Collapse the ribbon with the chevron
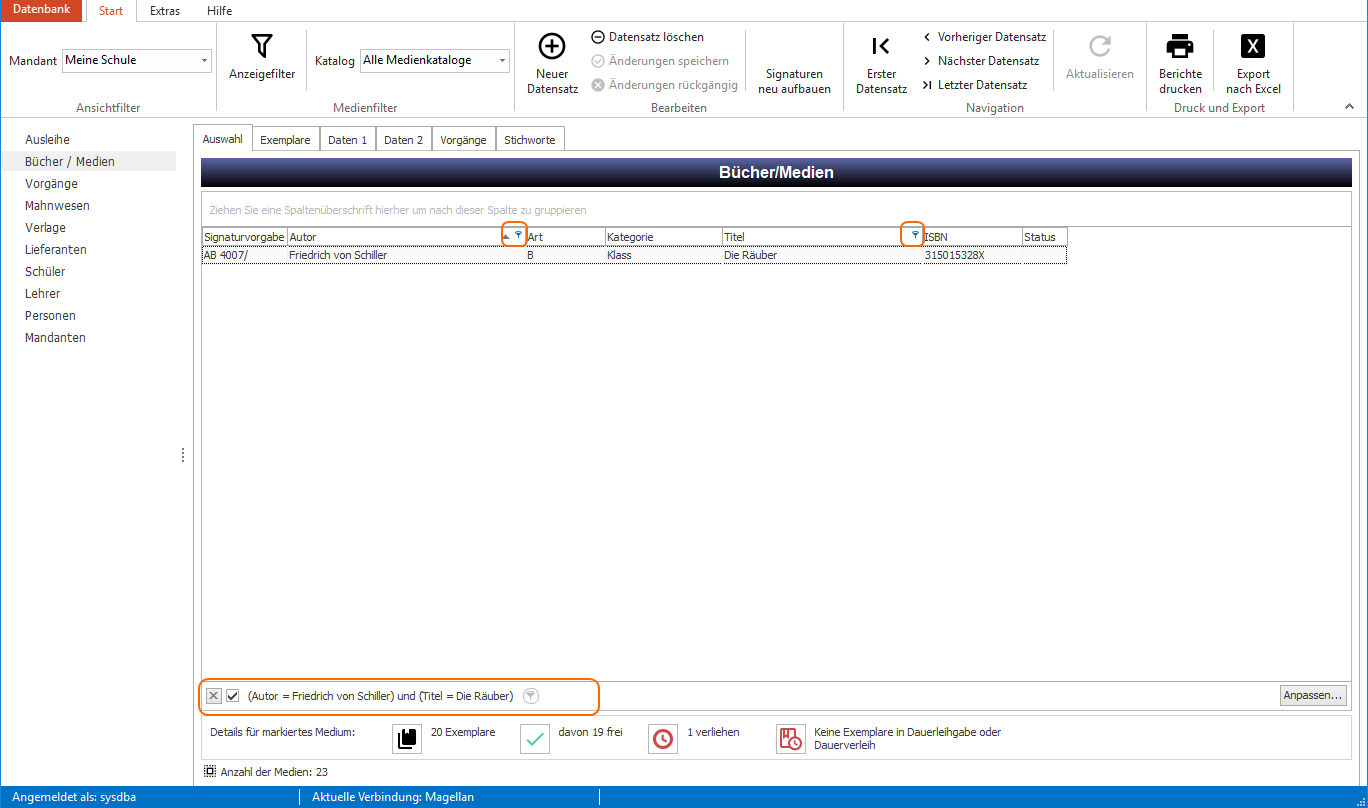Image resolution: width=1368 pixels, height=808 pixels. (1348, 106)
